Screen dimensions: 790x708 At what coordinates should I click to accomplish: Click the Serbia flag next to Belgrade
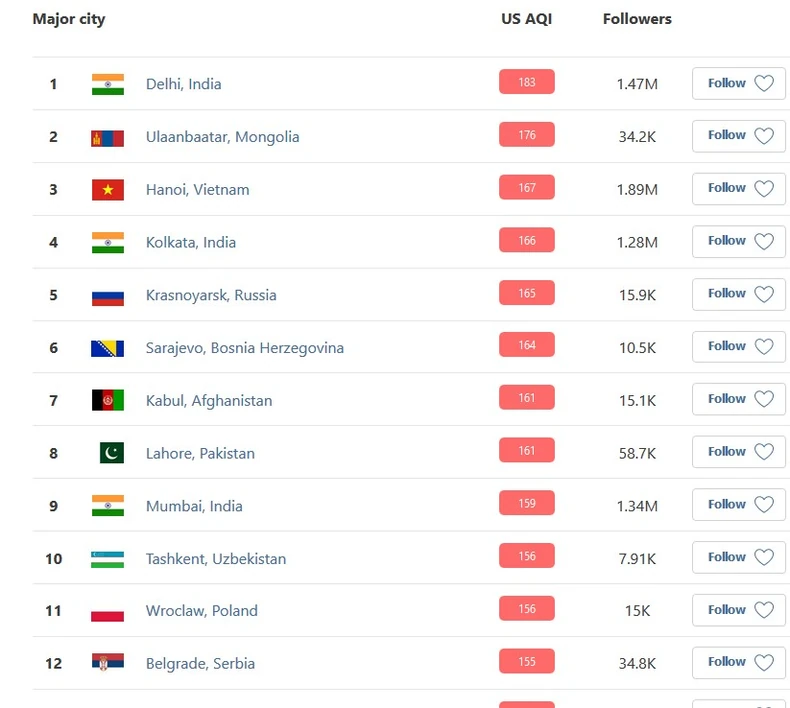[107, 663]
